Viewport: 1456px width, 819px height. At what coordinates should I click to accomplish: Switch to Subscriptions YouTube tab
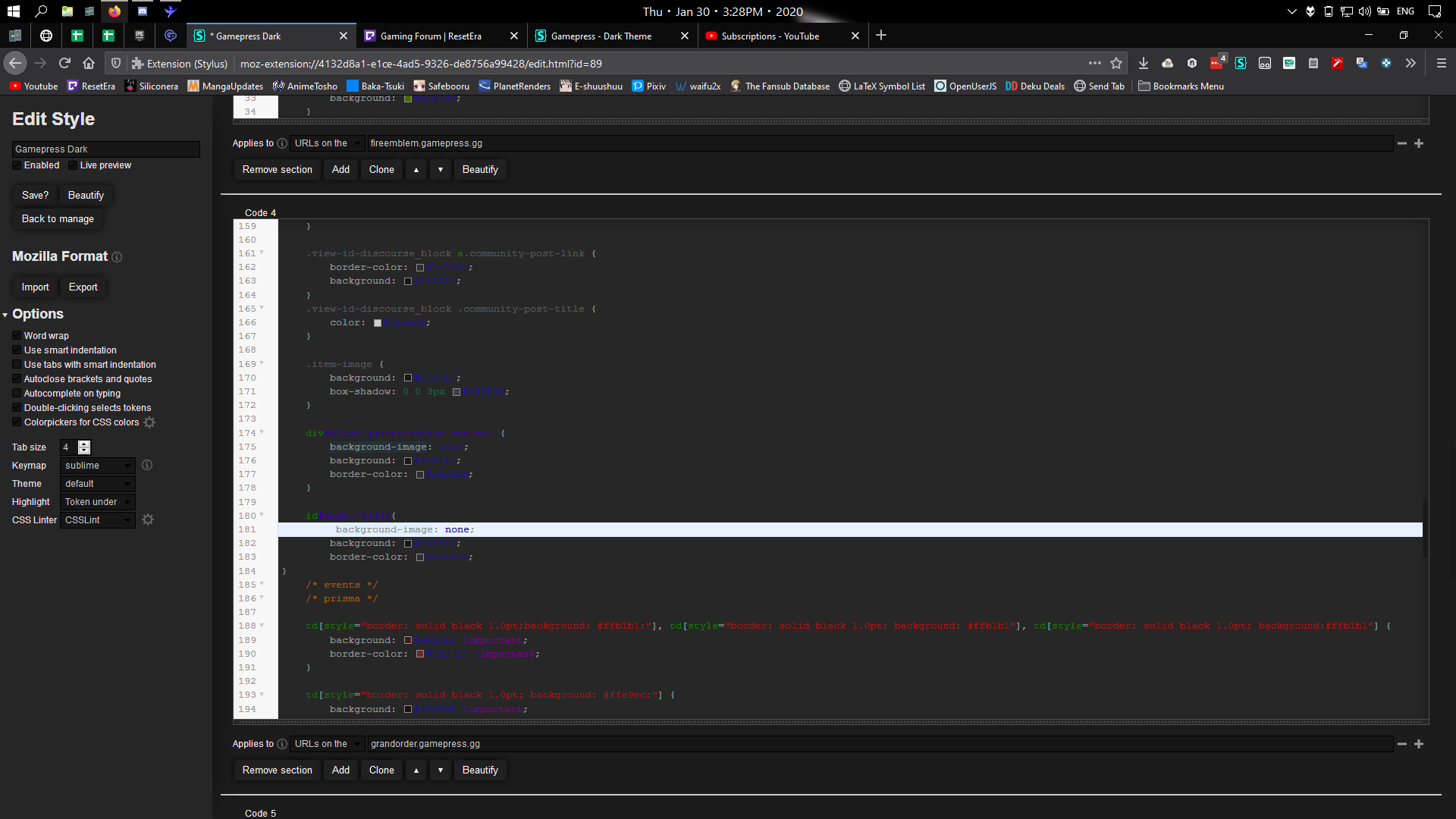click(770, 36)
